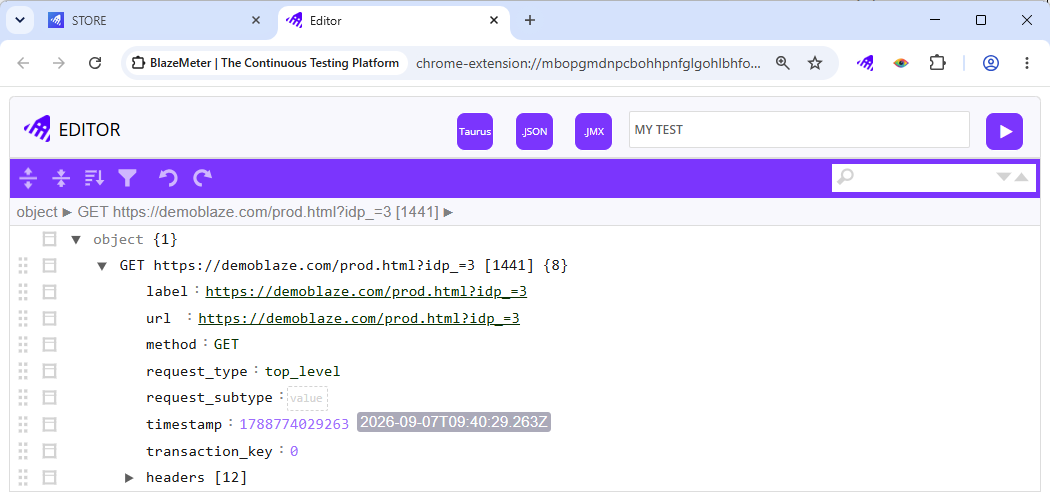Open actions box for url row
Viewport: 1050px width, 500px height.
[49, 319]
